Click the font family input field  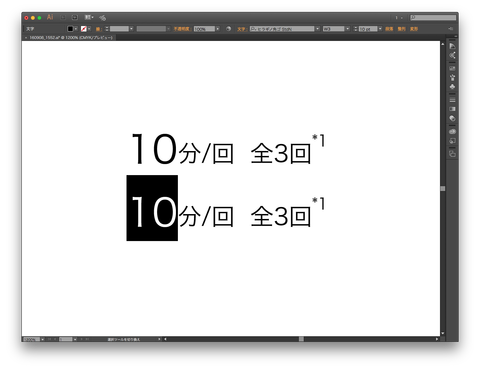[x=282, y=29]
